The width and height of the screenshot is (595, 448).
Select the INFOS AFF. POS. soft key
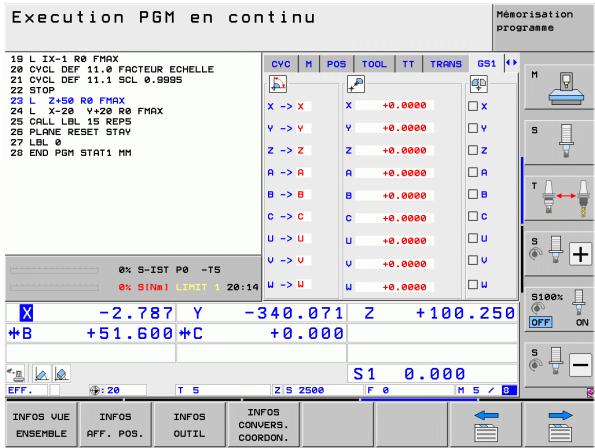pyautogui.click(x=115, y=424)
